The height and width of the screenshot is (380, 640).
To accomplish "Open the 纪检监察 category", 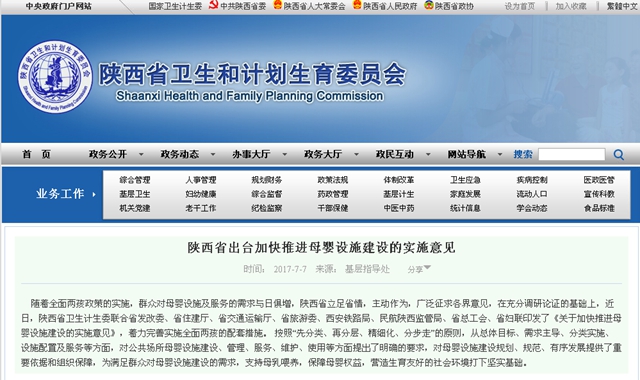I will pyautogui.click(x=267, y=208).
